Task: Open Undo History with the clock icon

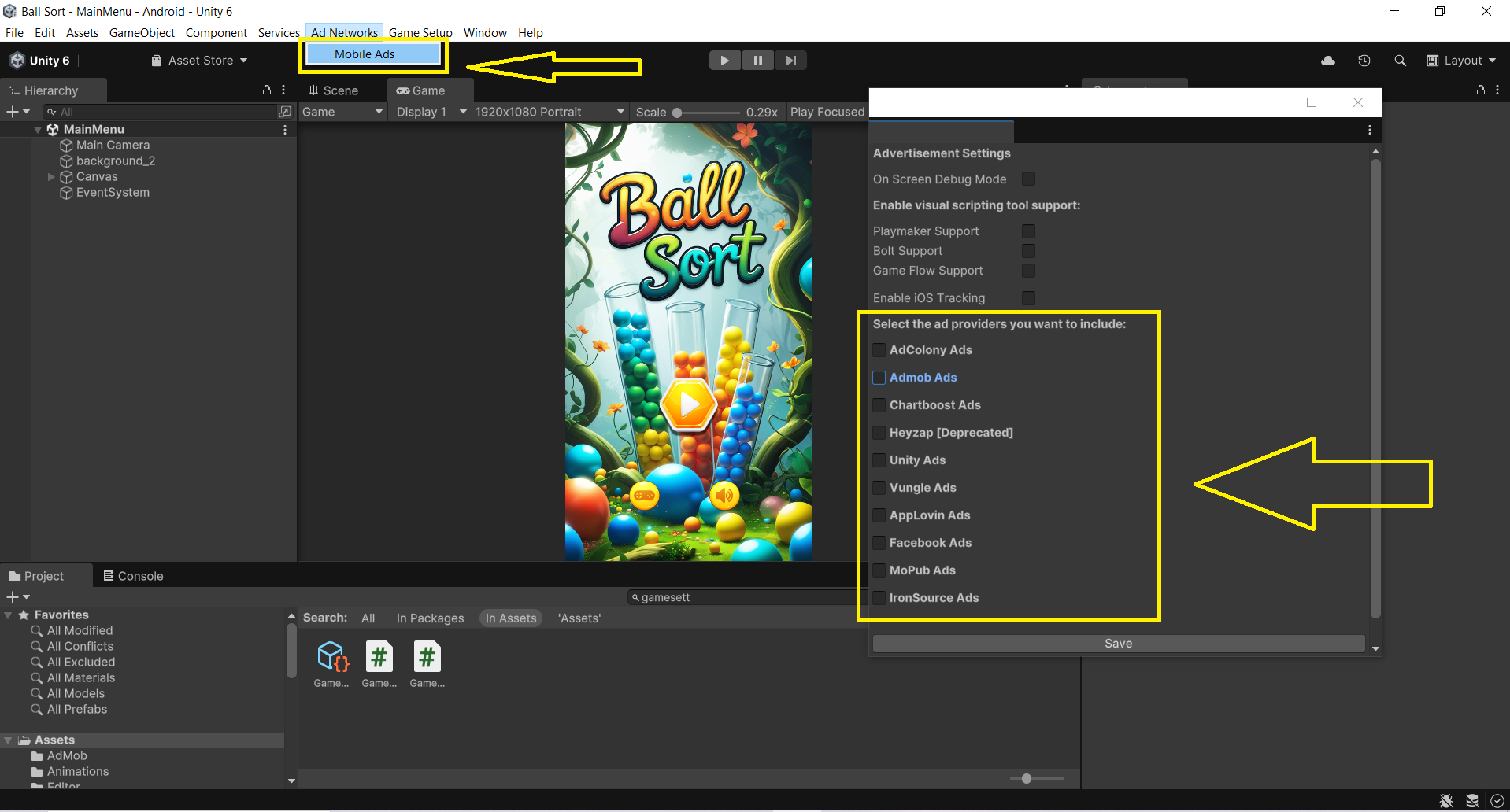Action: [1364, 60]
